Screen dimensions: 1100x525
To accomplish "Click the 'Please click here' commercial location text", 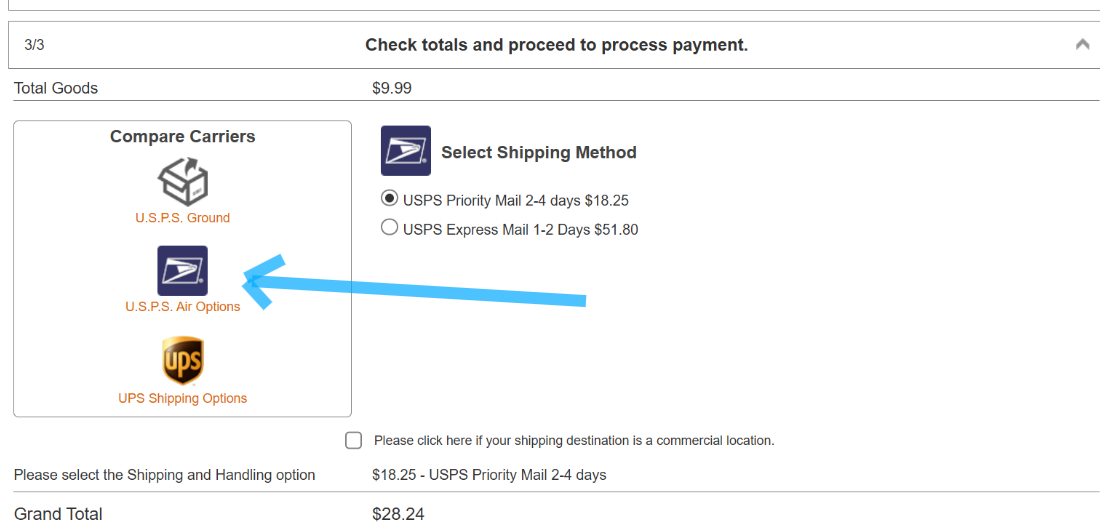I will 574,440.
